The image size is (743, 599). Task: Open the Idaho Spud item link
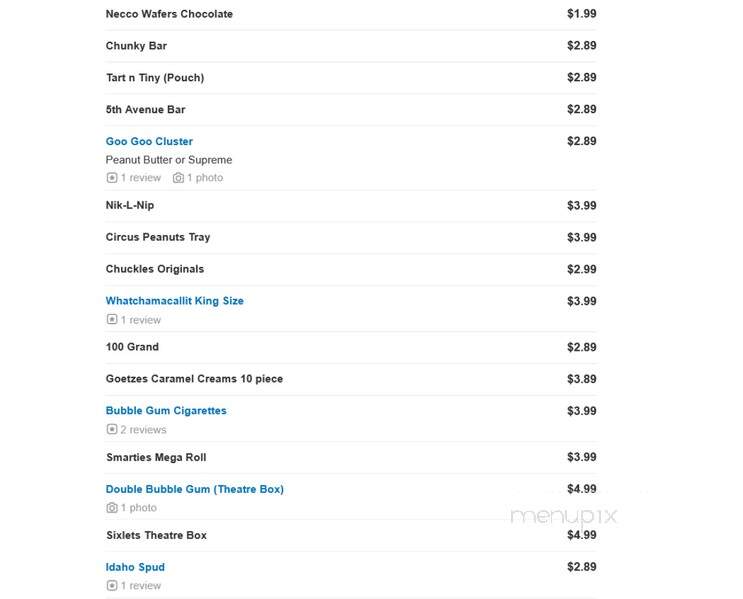(x=135, y=567)
